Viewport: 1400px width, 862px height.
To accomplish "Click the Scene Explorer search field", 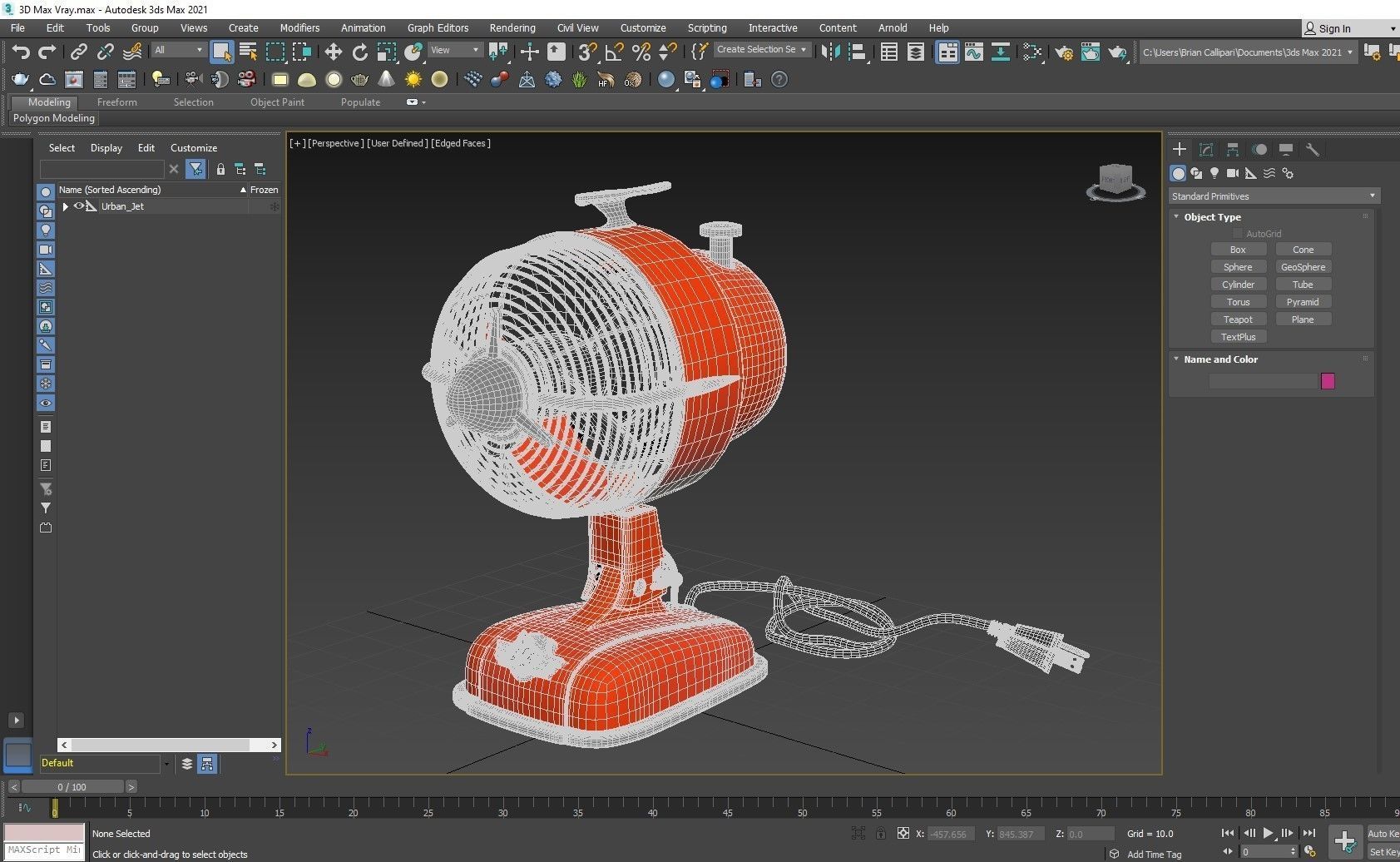I will click(102, 169).
